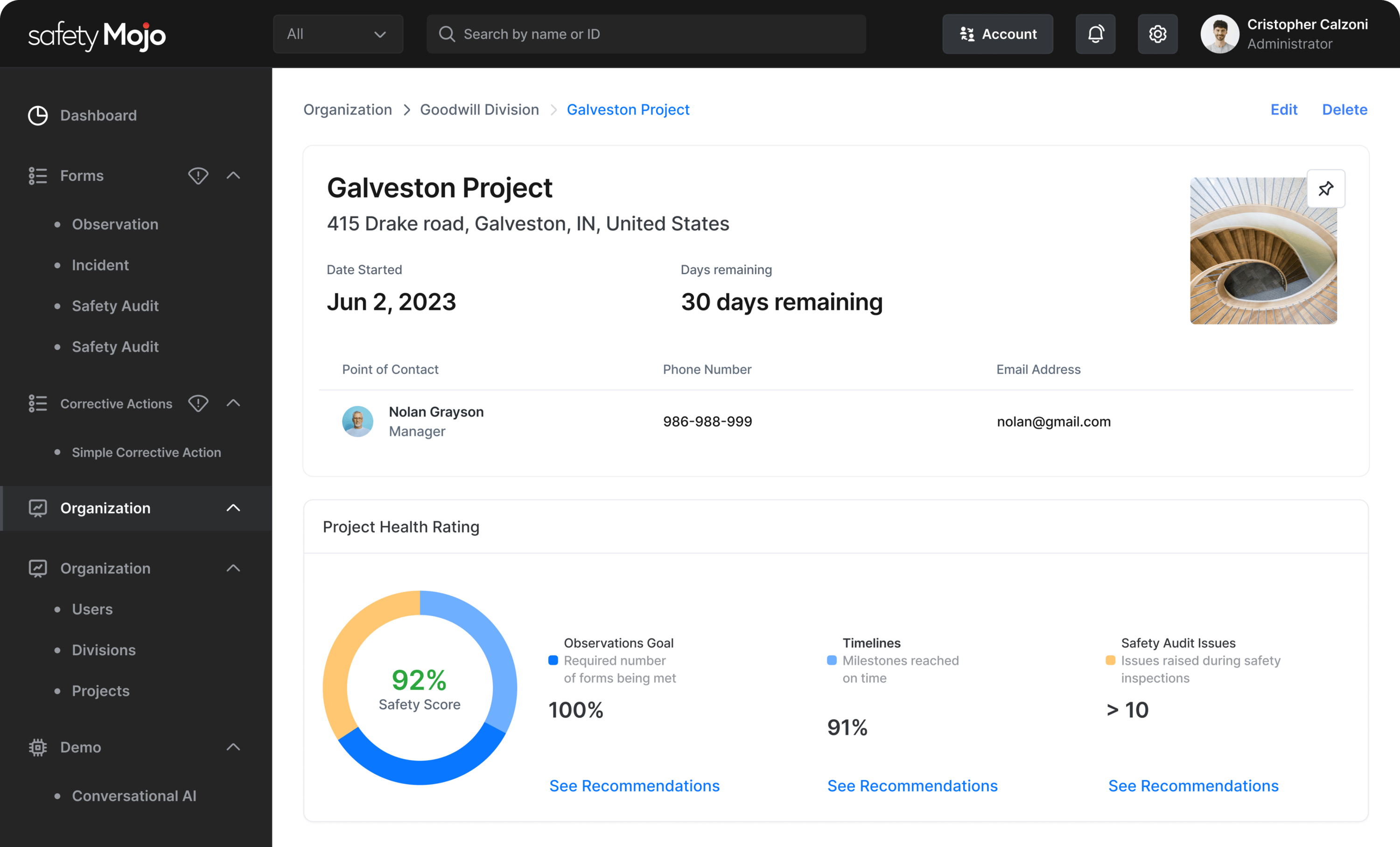1400x847 pixels.
Task: Collapse the Forms section
Action: click(233, 176)
